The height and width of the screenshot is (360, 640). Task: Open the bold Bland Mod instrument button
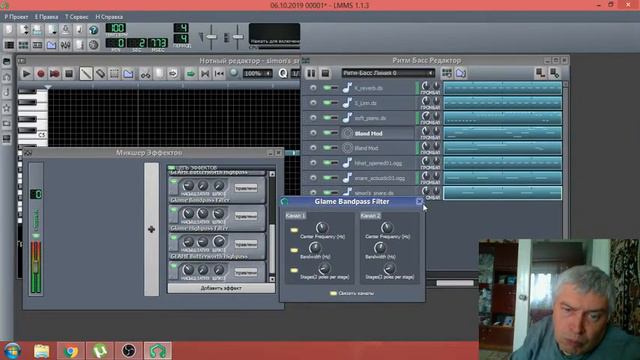tap(377, 133)
